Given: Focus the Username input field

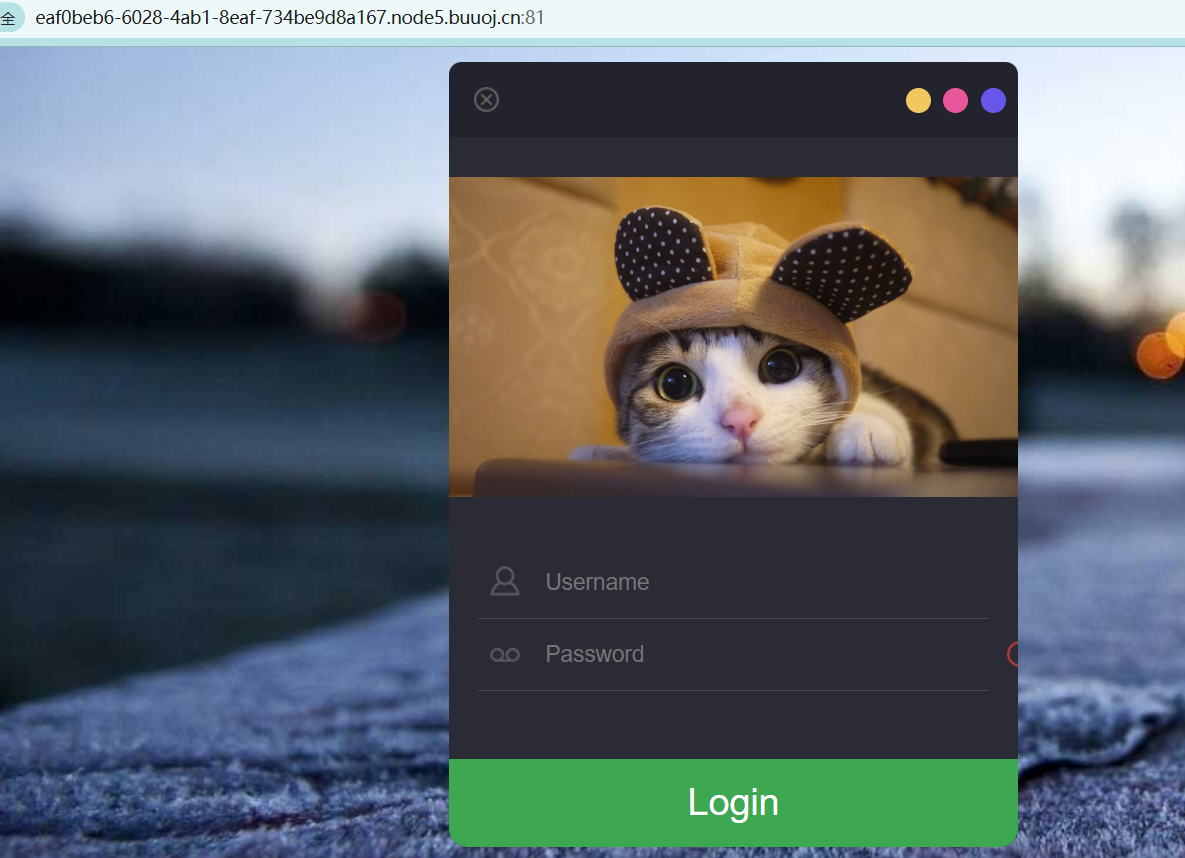Looking at the screenshot, I should click(760, 582).
